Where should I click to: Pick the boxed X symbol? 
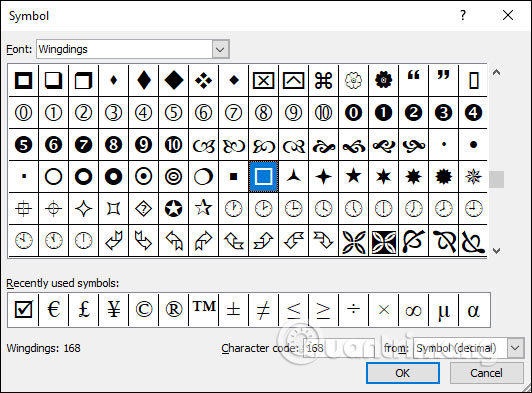point(263,80)
